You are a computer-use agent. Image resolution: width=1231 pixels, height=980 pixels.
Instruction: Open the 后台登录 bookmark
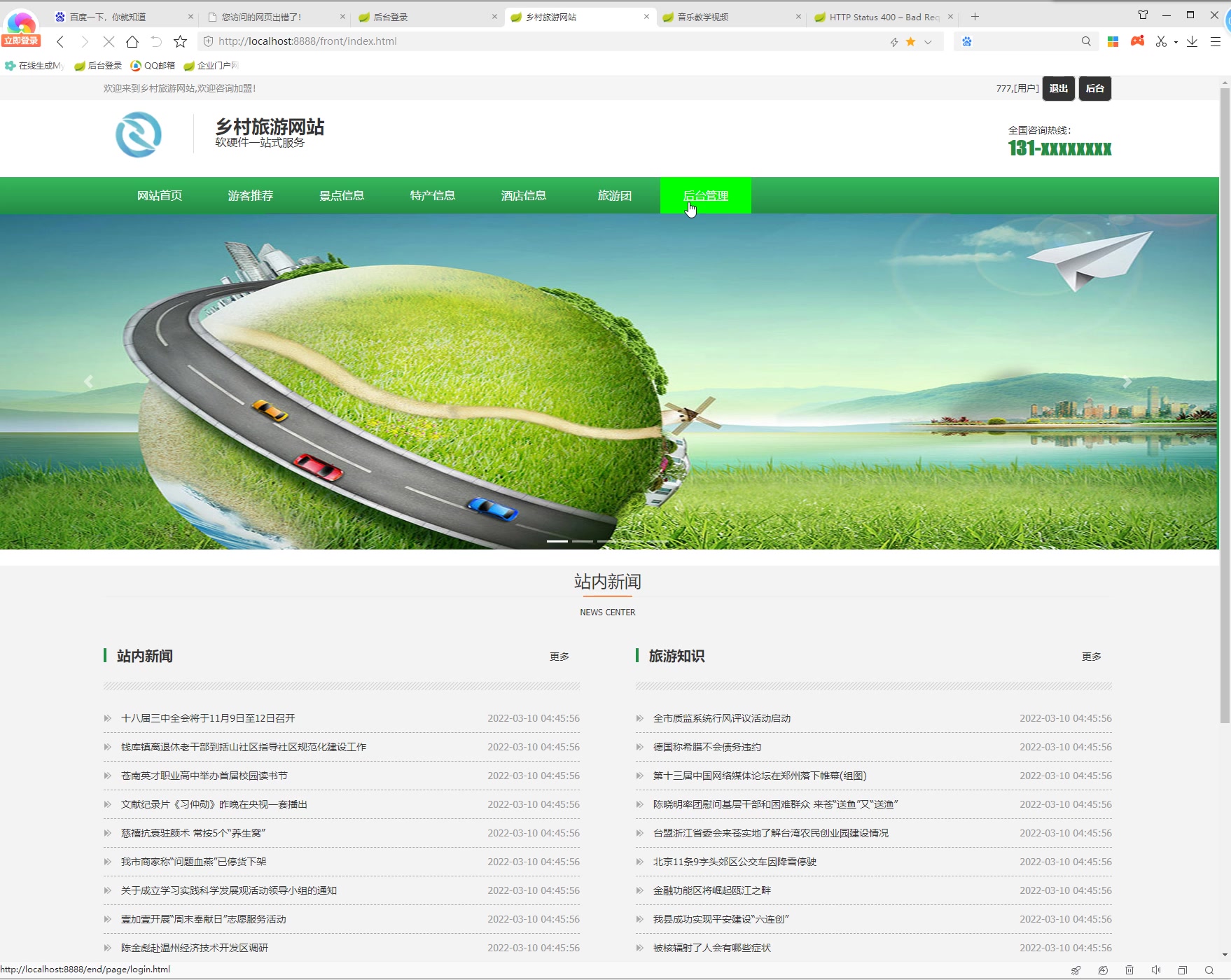click(x=98, y=66)
